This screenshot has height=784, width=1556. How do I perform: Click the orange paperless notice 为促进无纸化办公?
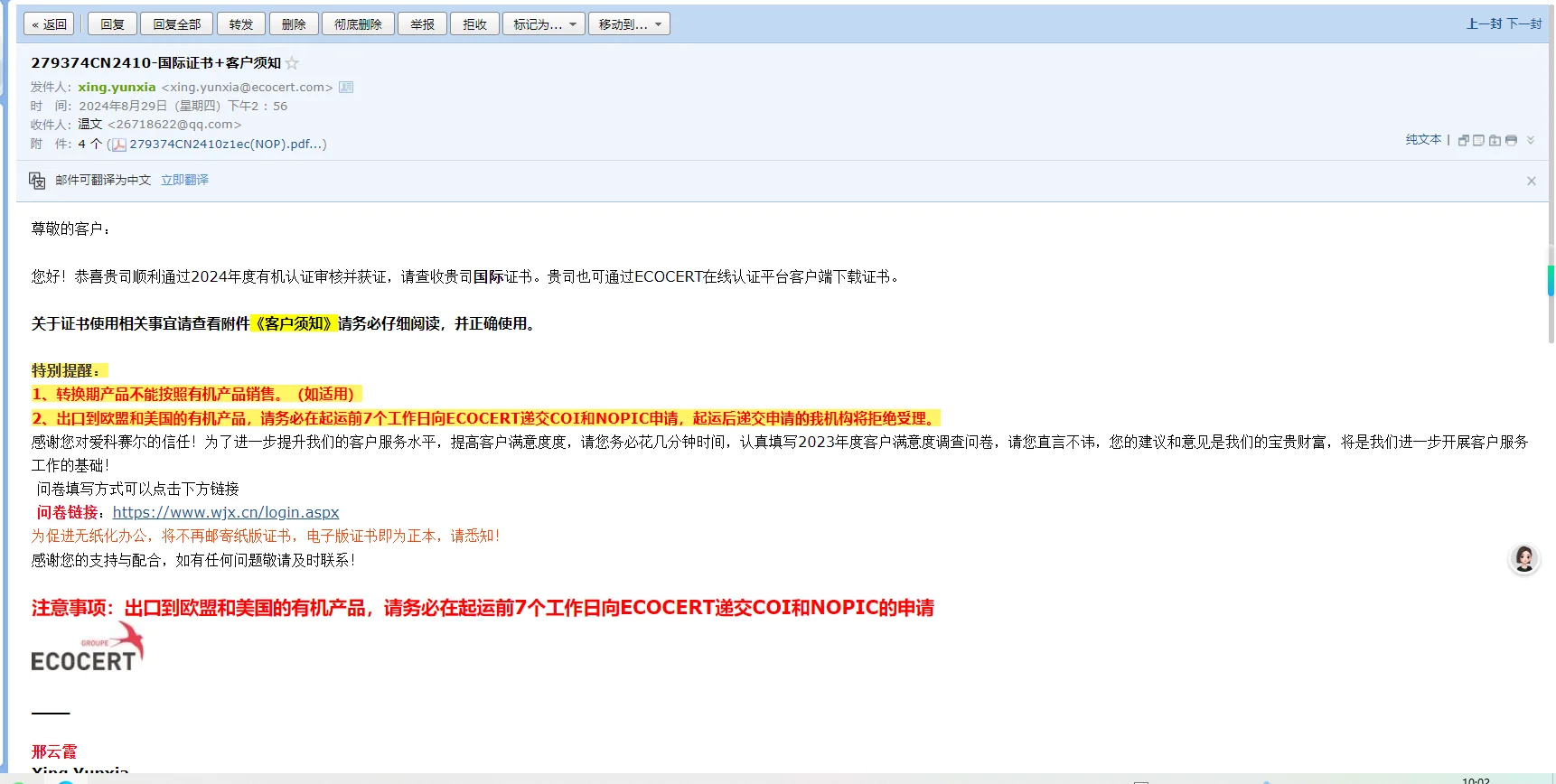coord(266,536)
